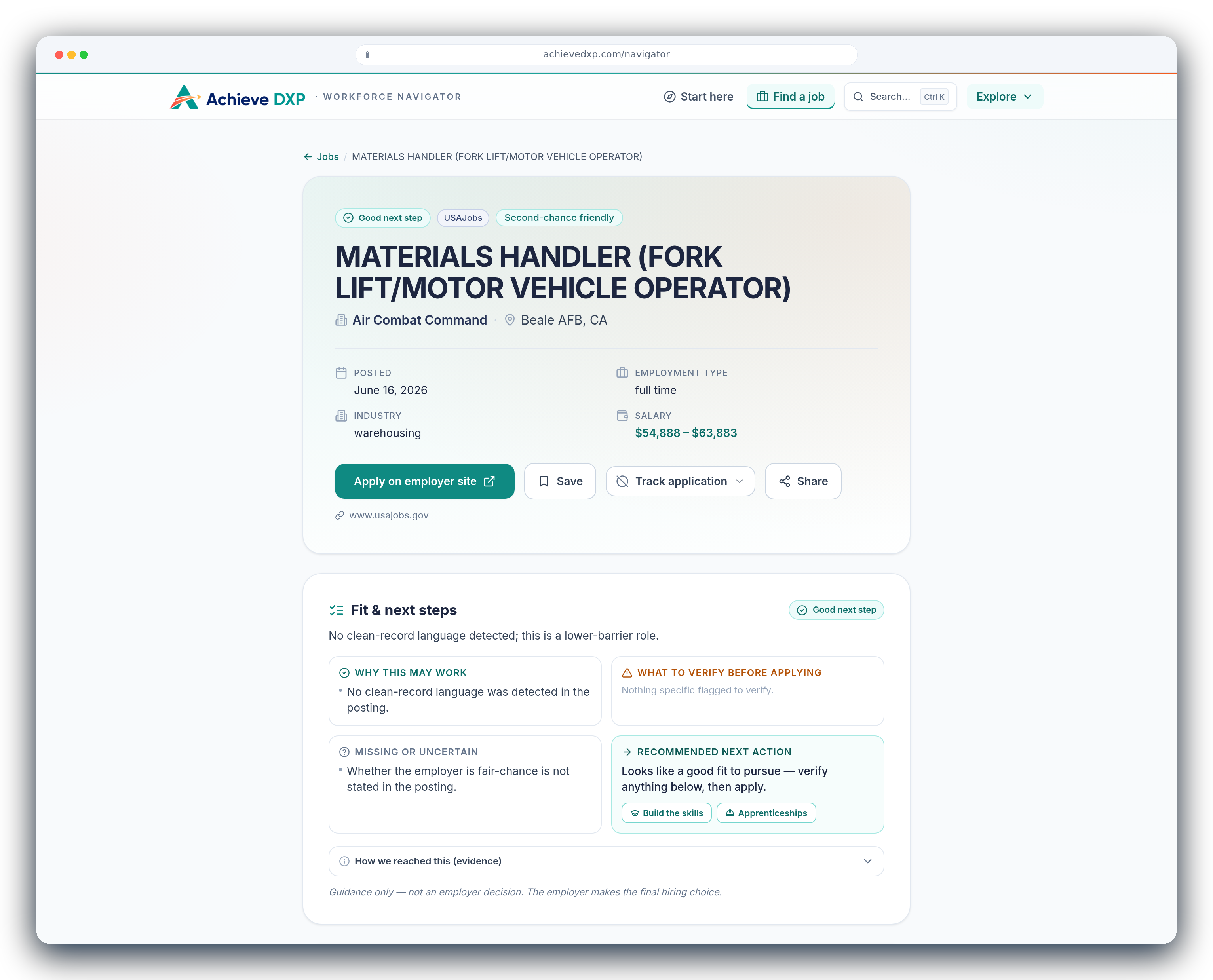Viewport: 1213px width, 980px height.
Task: Click the Ctrl K shortcut badge
Action: pos(934,97)
